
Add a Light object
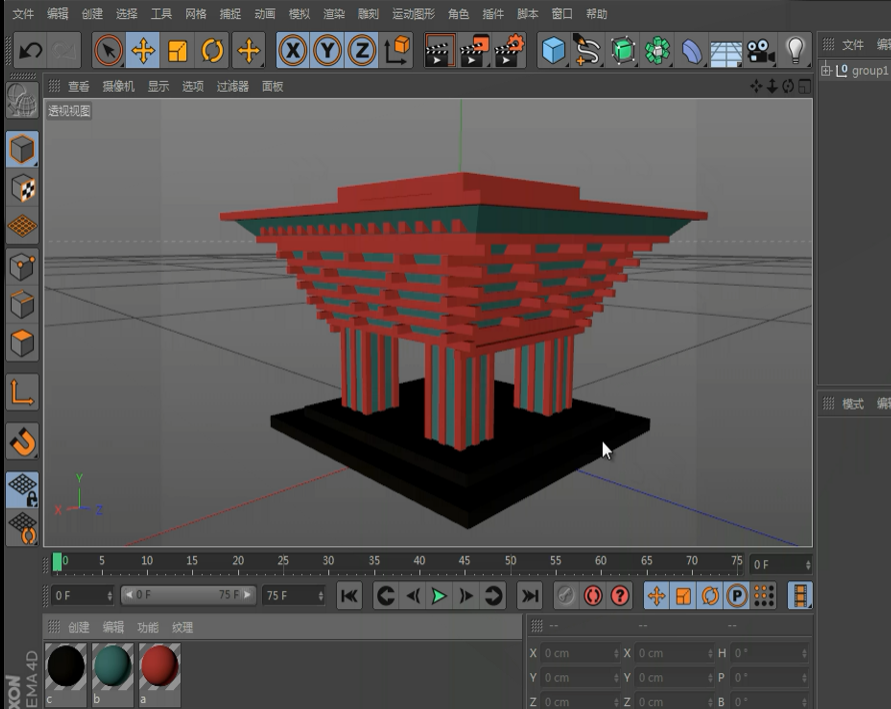pyautogui.click(x=795, y=51)
